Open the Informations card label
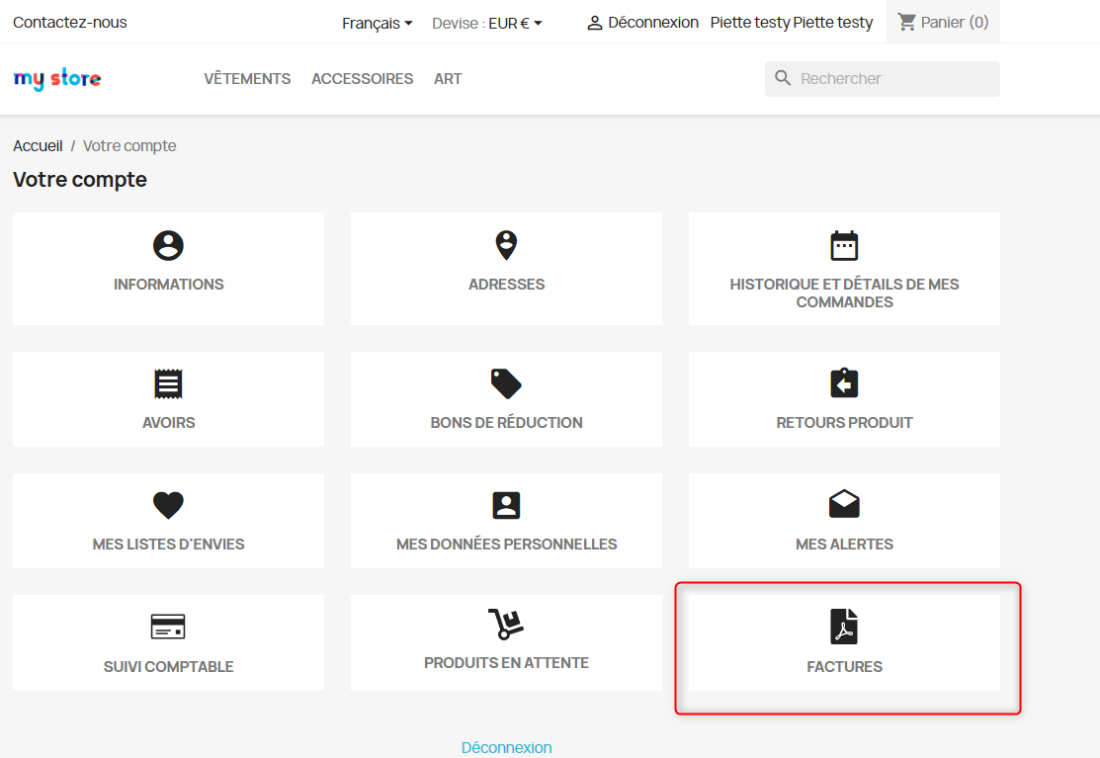The width and height of the screenshot is (1100, 758). (168, 284)
